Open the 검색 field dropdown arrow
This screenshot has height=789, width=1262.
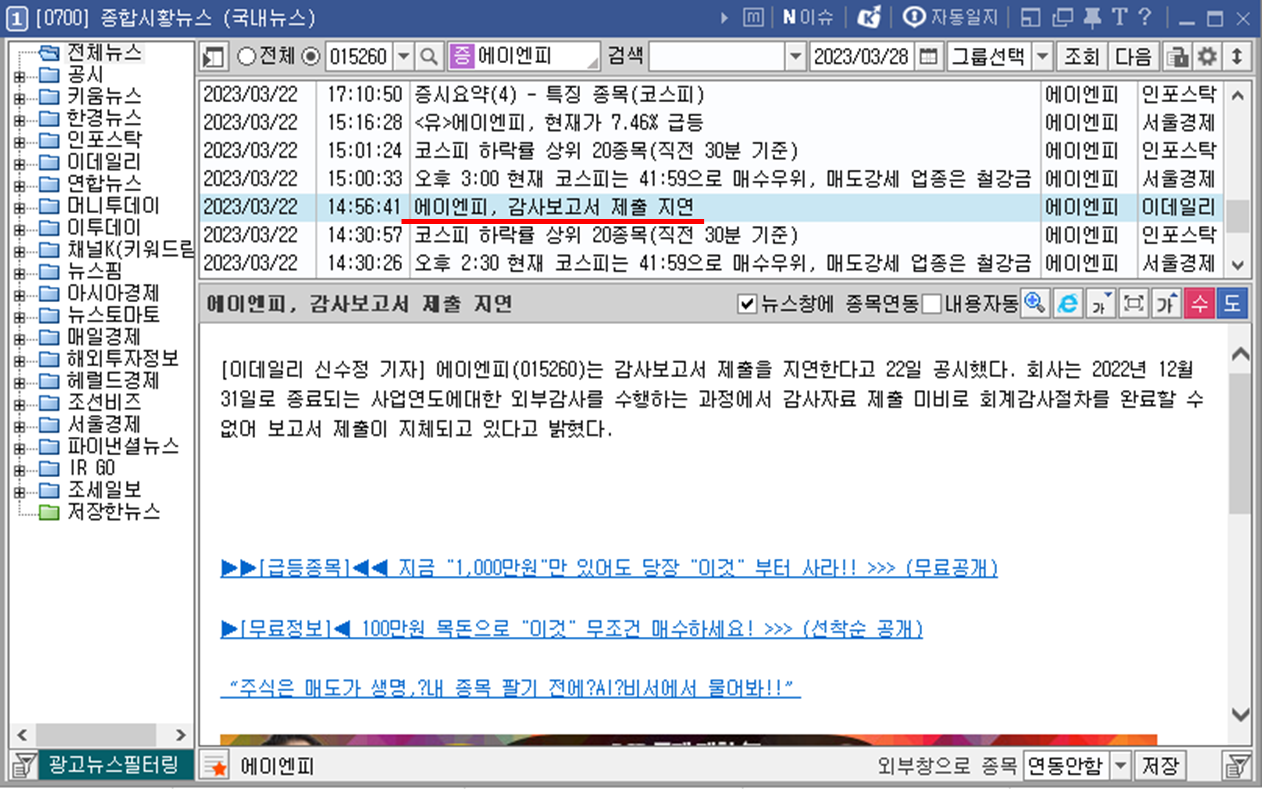click(795, 56)
